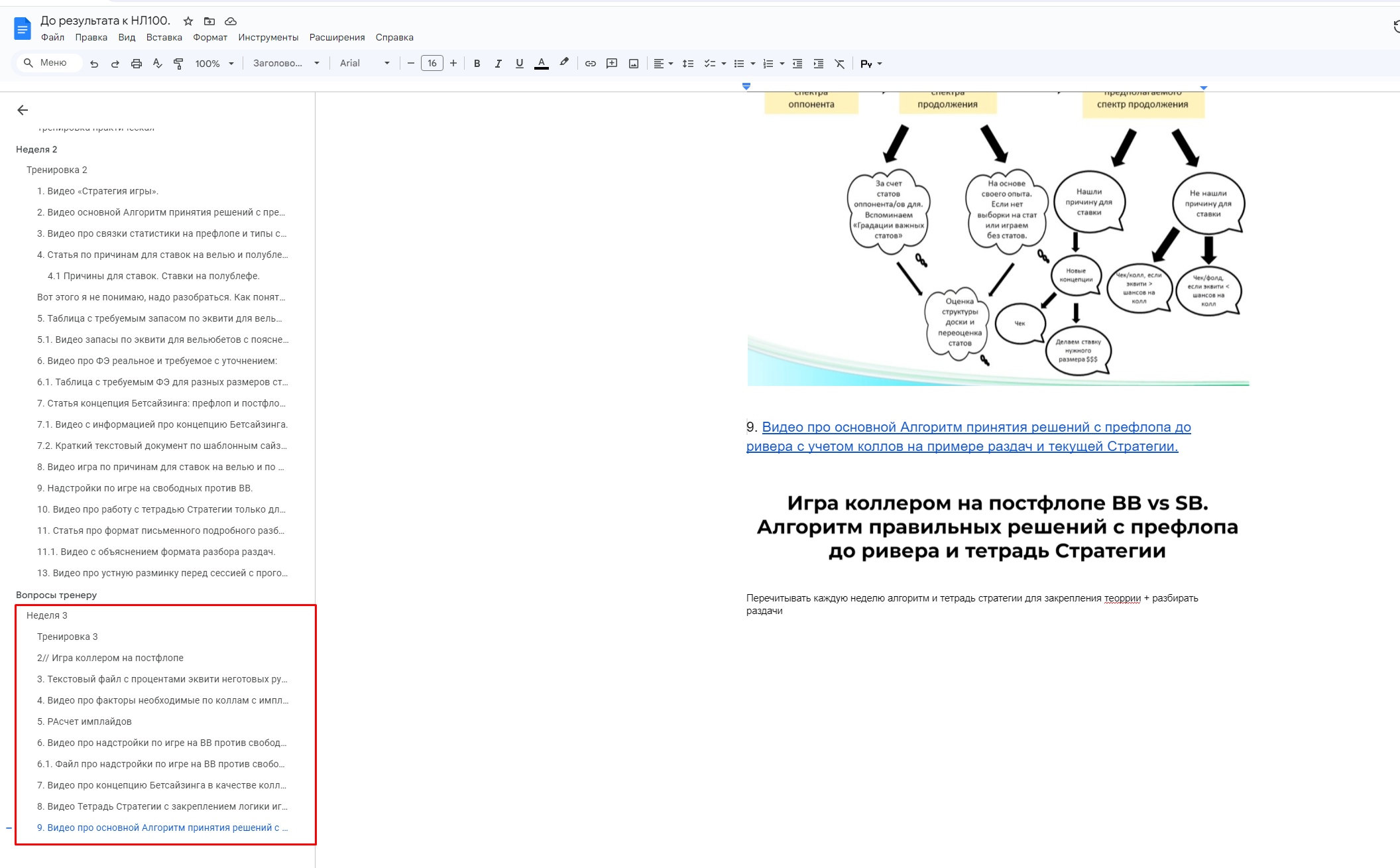This screenshot has height=868, width=1400.
Task: Open the Инструменты menu
Action: 268,37
